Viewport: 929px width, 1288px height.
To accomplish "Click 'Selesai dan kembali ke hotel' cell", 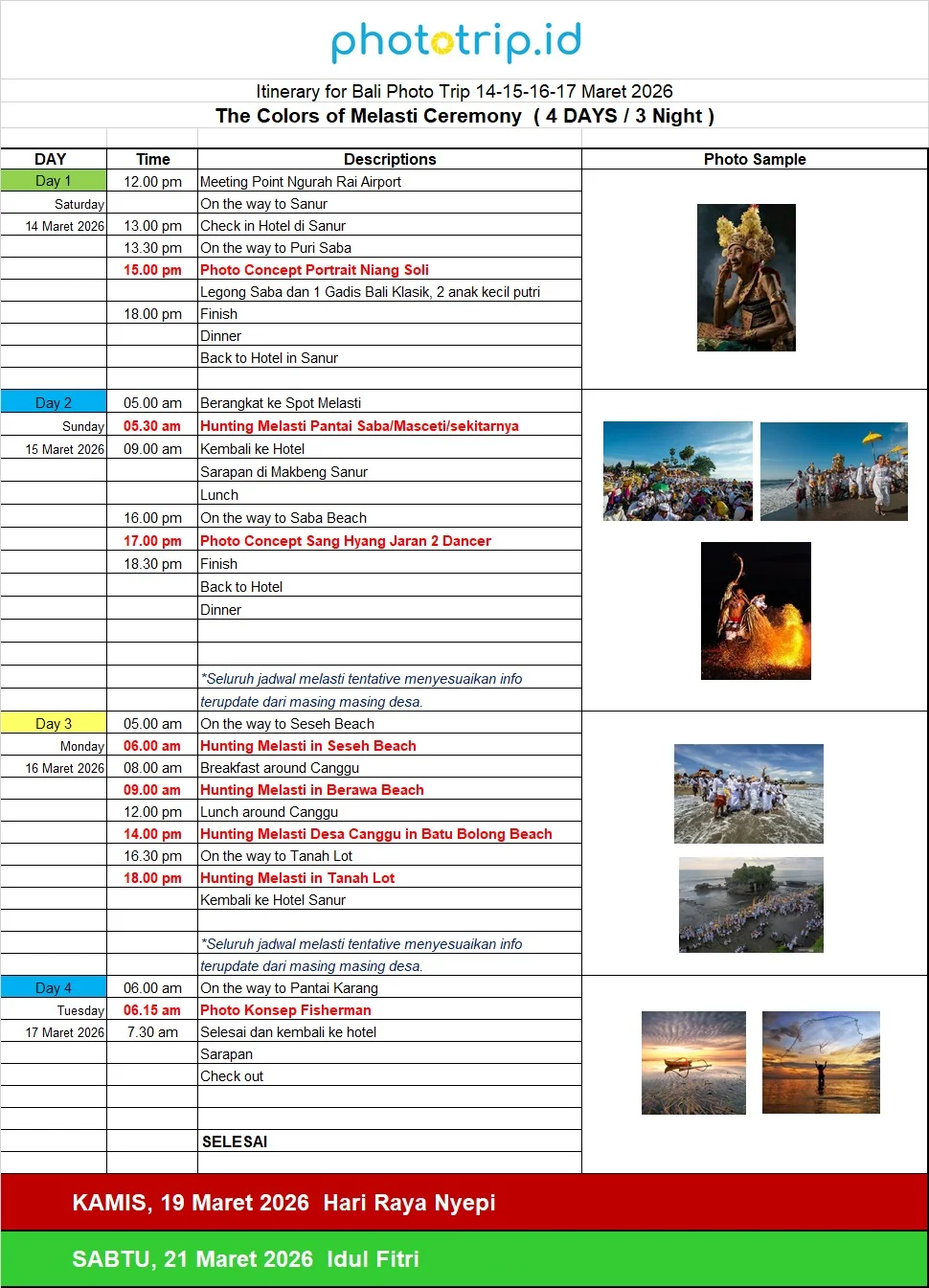I will point(390,1031).
